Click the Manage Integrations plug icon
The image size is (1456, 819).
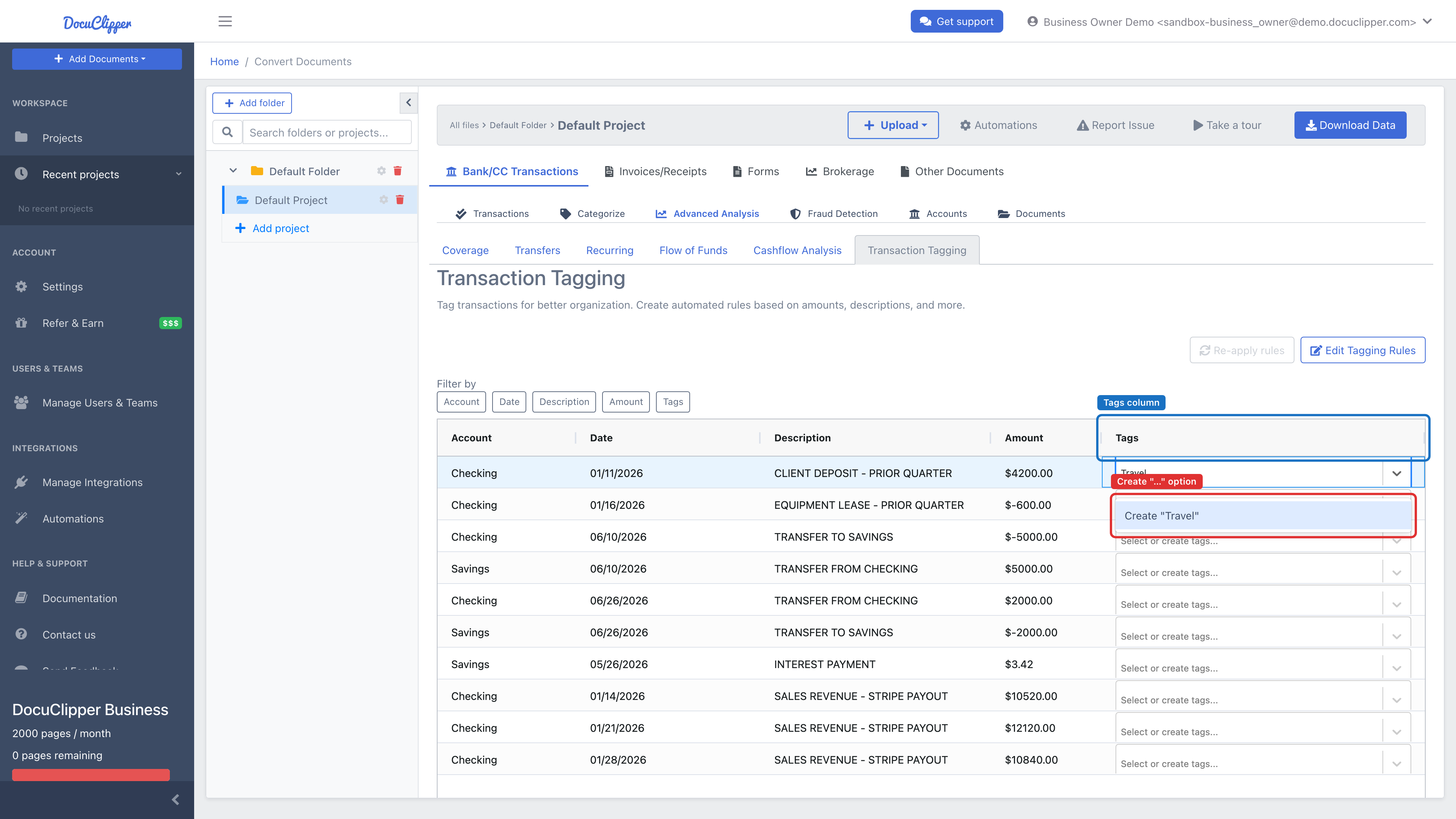coord(22,482)
